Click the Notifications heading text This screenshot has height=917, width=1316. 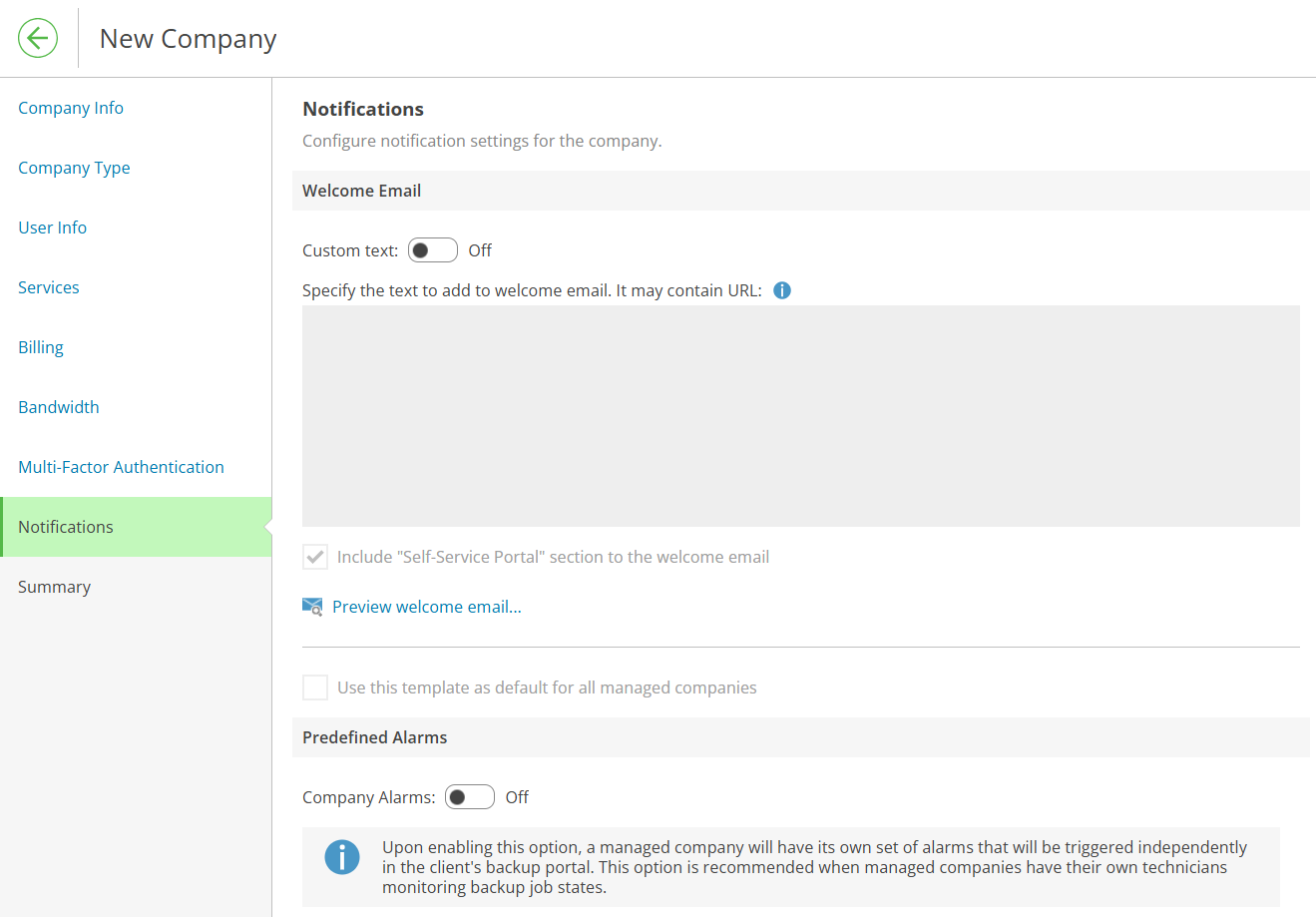point(363,109)
